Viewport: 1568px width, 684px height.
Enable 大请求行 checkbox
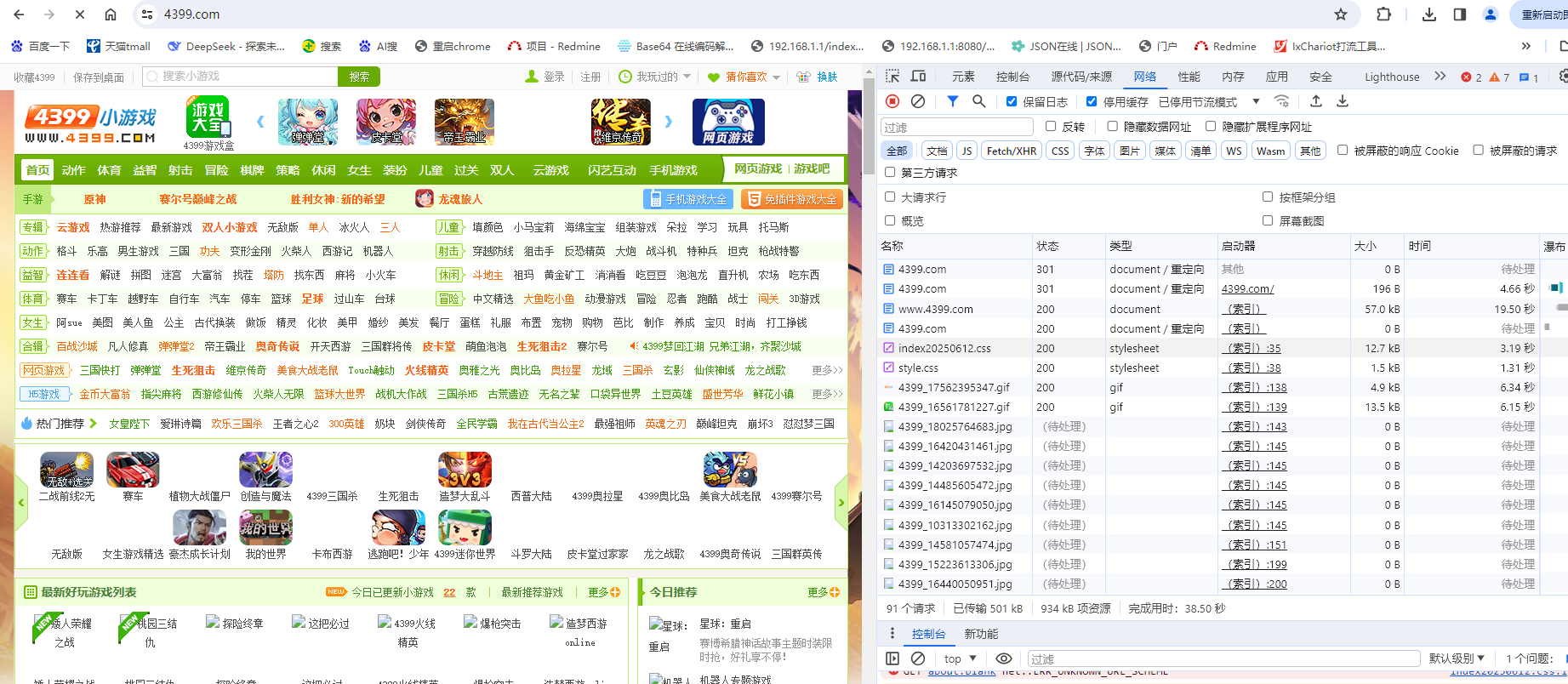890,197
